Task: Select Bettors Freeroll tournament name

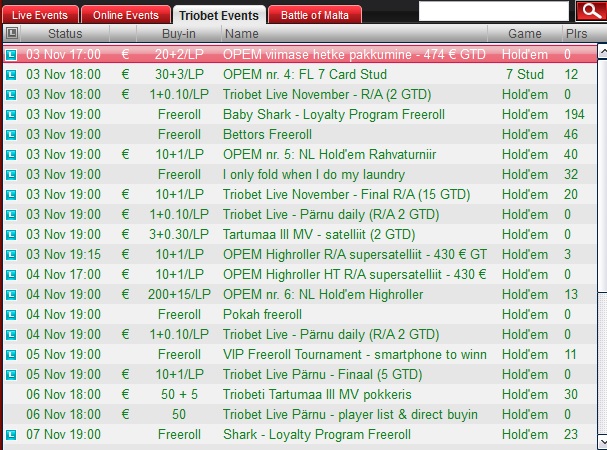Action: click(x=267, y=134)
